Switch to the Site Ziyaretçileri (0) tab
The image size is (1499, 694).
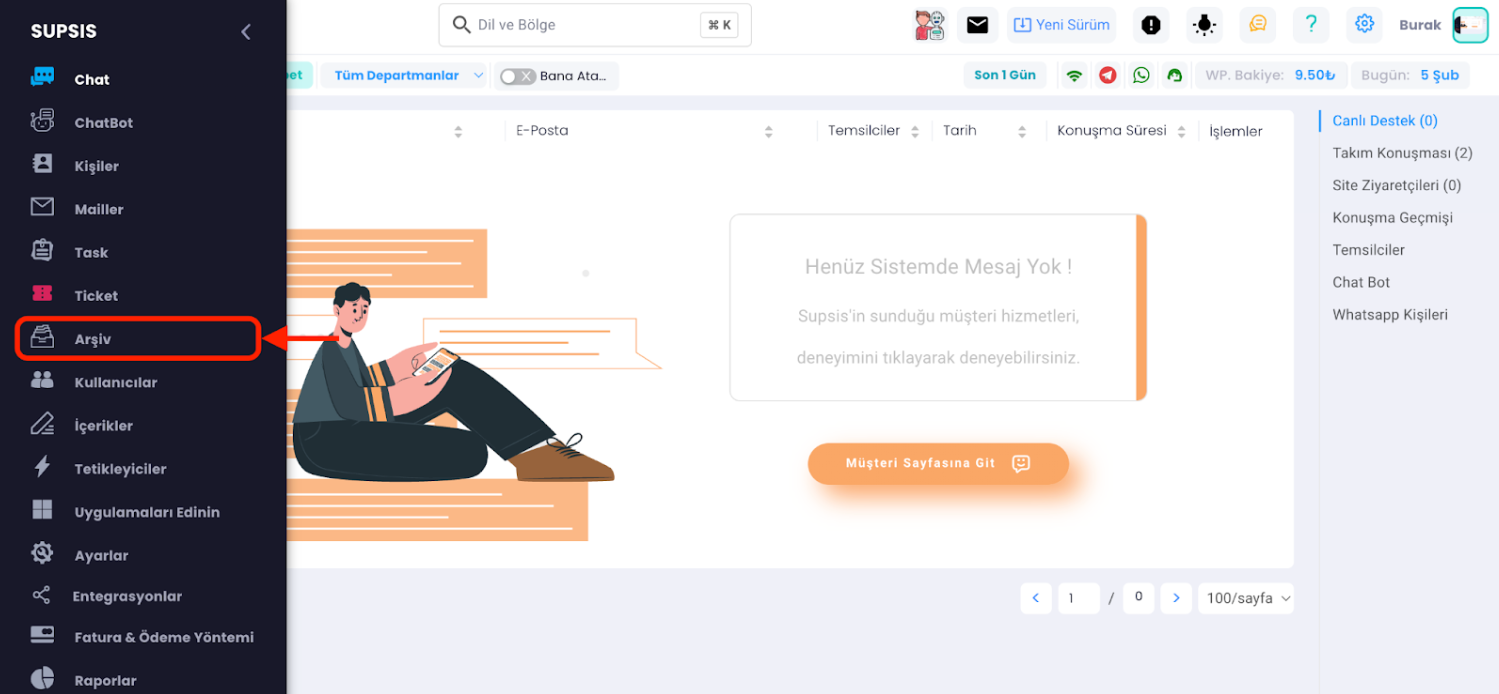(1396, 185)
